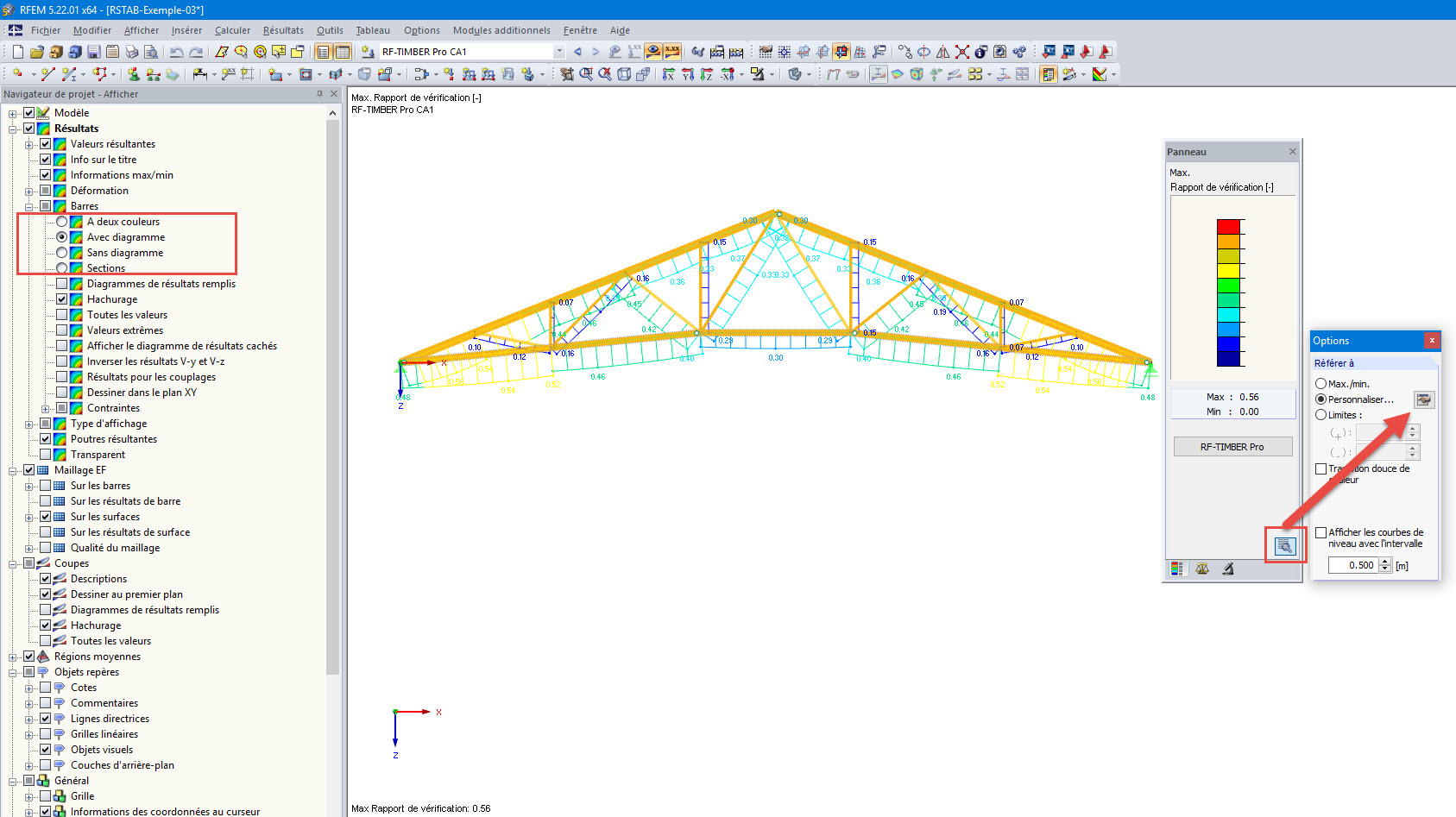
Task: Toggle the 'Transparent' checkbox
Action: pos(46,455)
